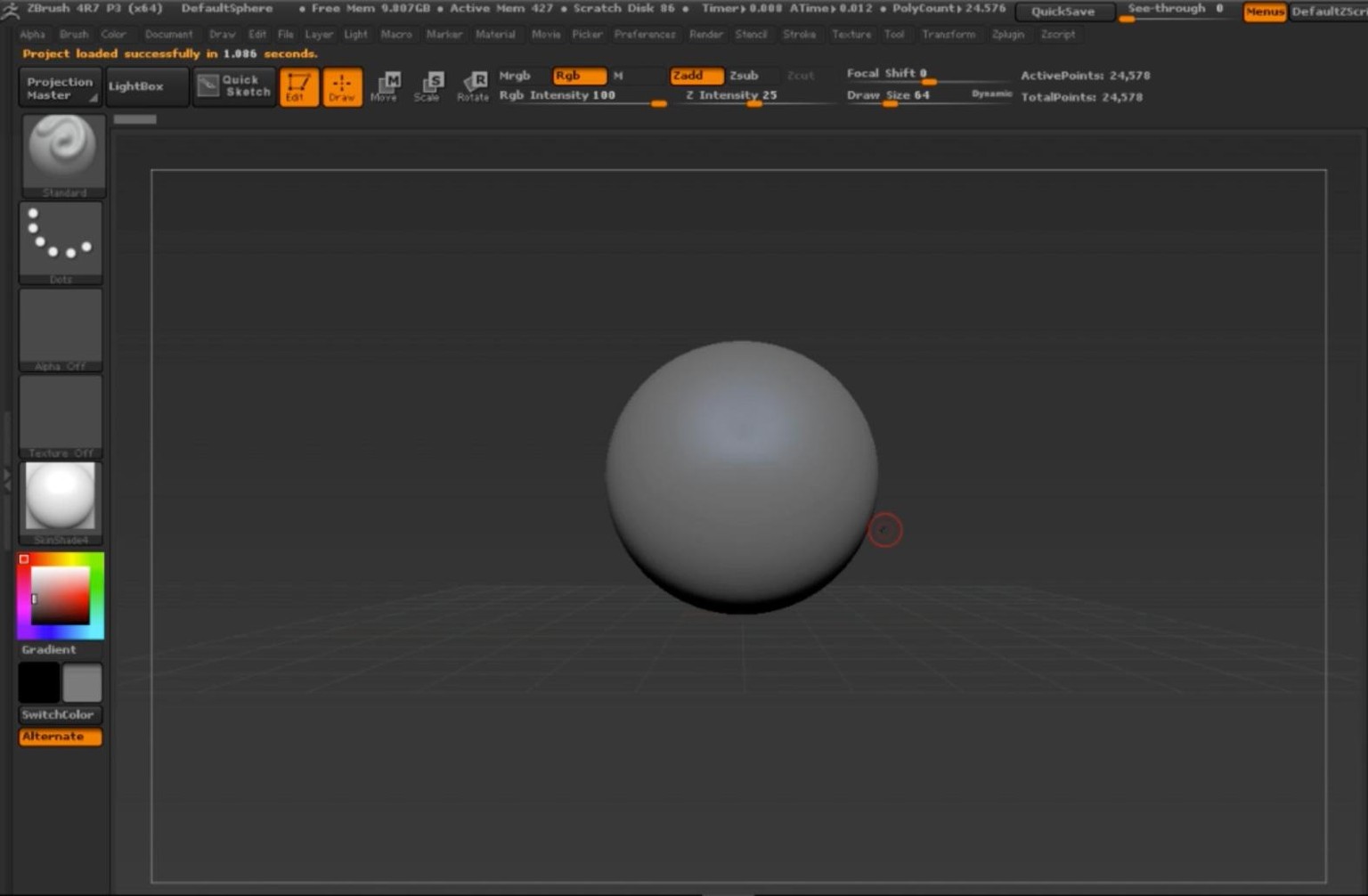Toggle Dynamic draw size
1368x896 pixels.
[991, 94]
